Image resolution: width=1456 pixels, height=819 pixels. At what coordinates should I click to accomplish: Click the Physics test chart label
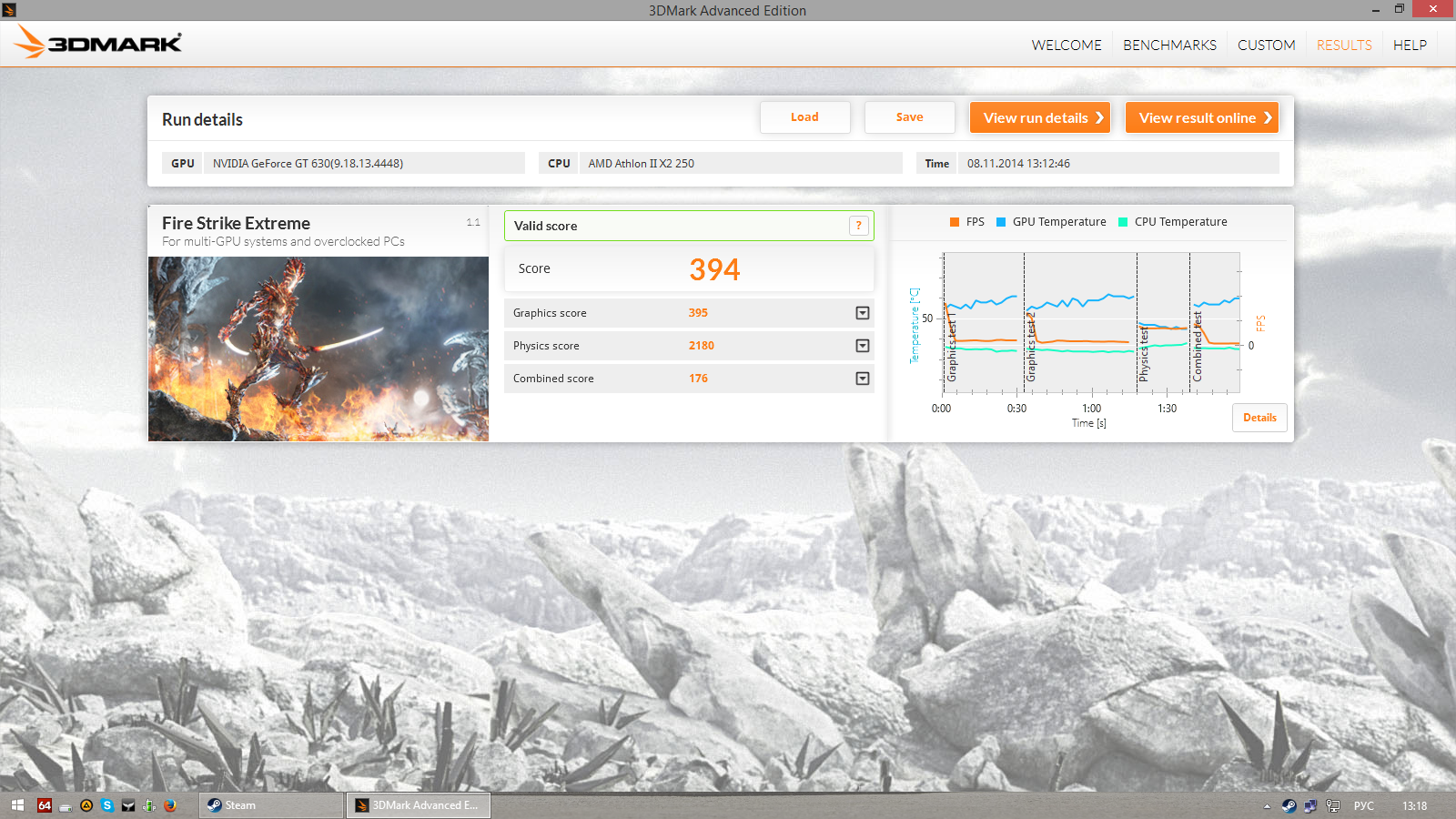pyautogui.click(x=1144, y=354)
